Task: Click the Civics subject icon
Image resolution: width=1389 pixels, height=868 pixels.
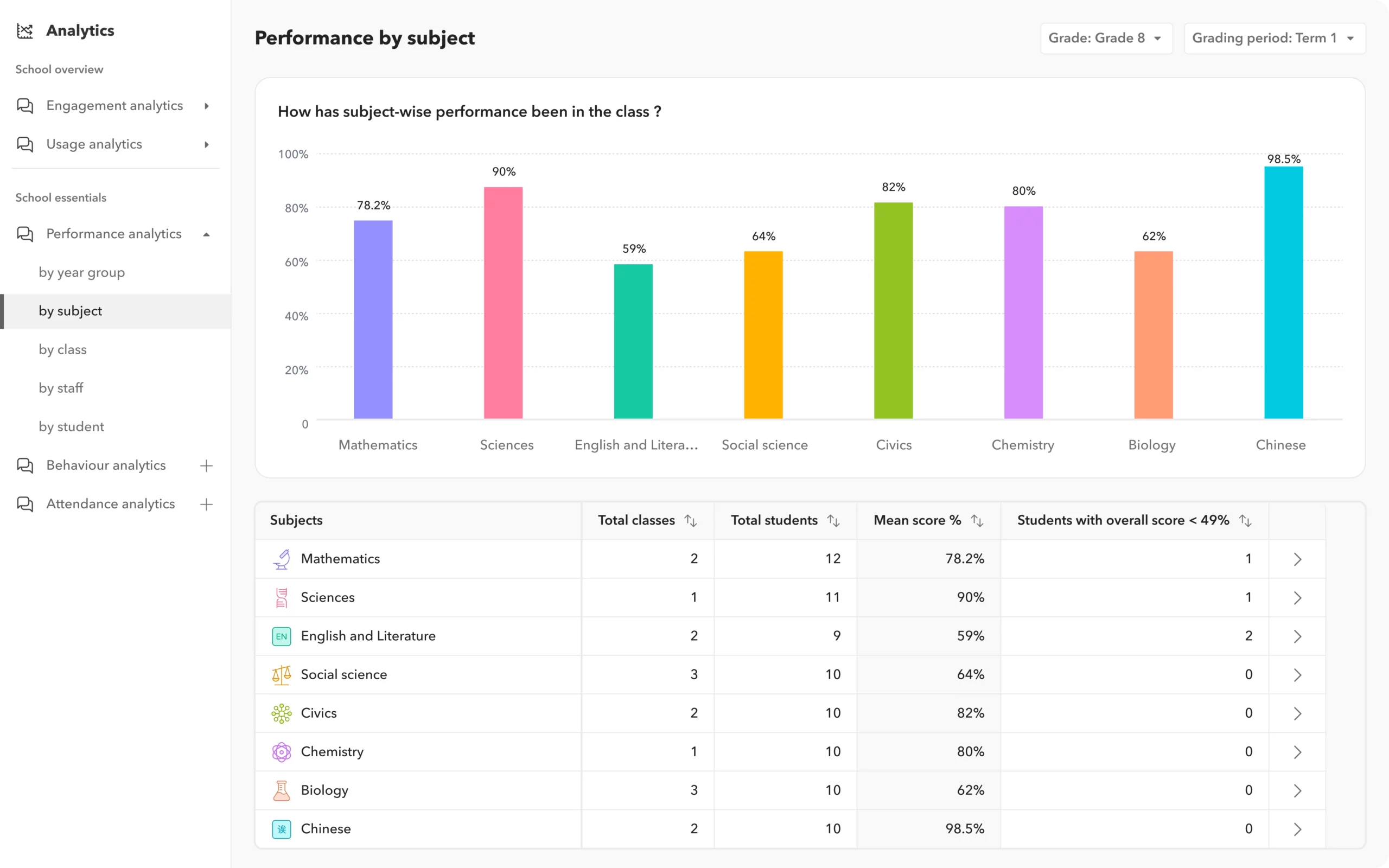Action: coord(281,712)
